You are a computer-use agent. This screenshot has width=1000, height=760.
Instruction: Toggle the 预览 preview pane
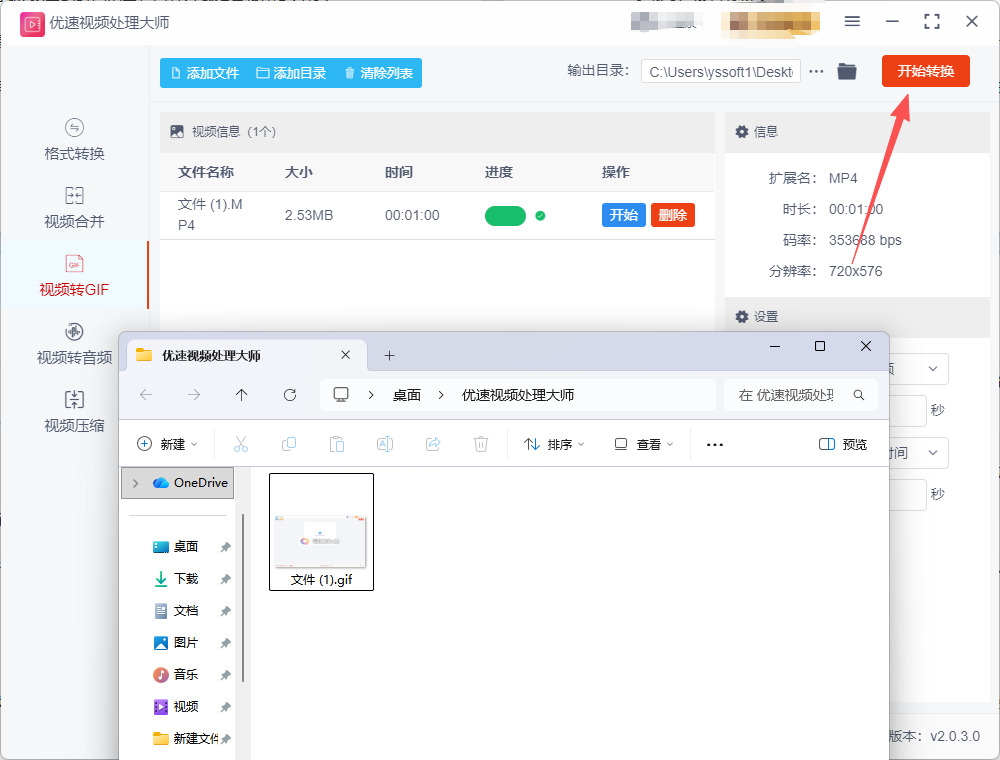[842, 444]
